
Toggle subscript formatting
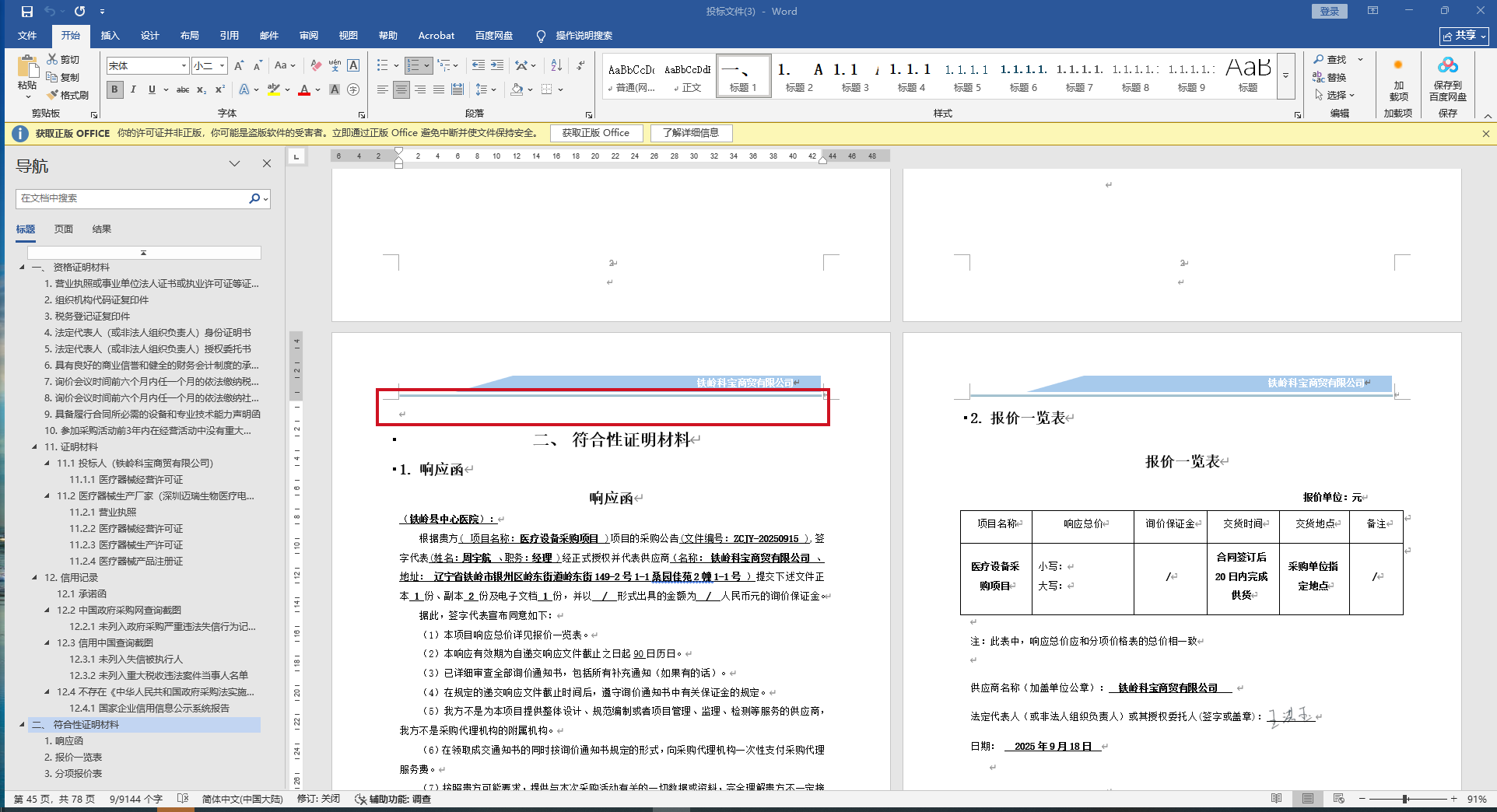pyautogui.click(x=202, y=89)
